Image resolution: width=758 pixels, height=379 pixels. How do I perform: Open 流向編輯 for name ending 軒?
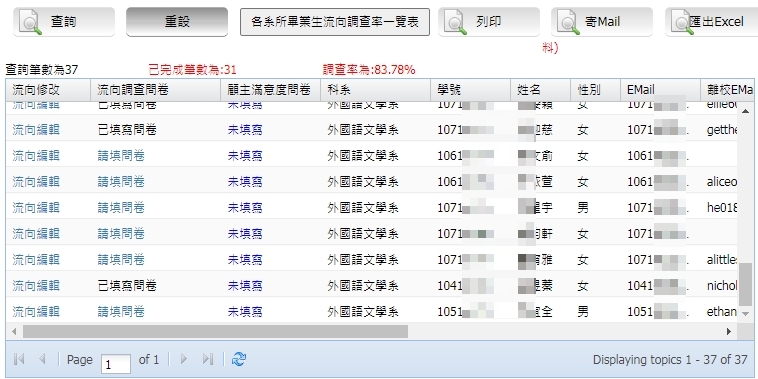36,234
